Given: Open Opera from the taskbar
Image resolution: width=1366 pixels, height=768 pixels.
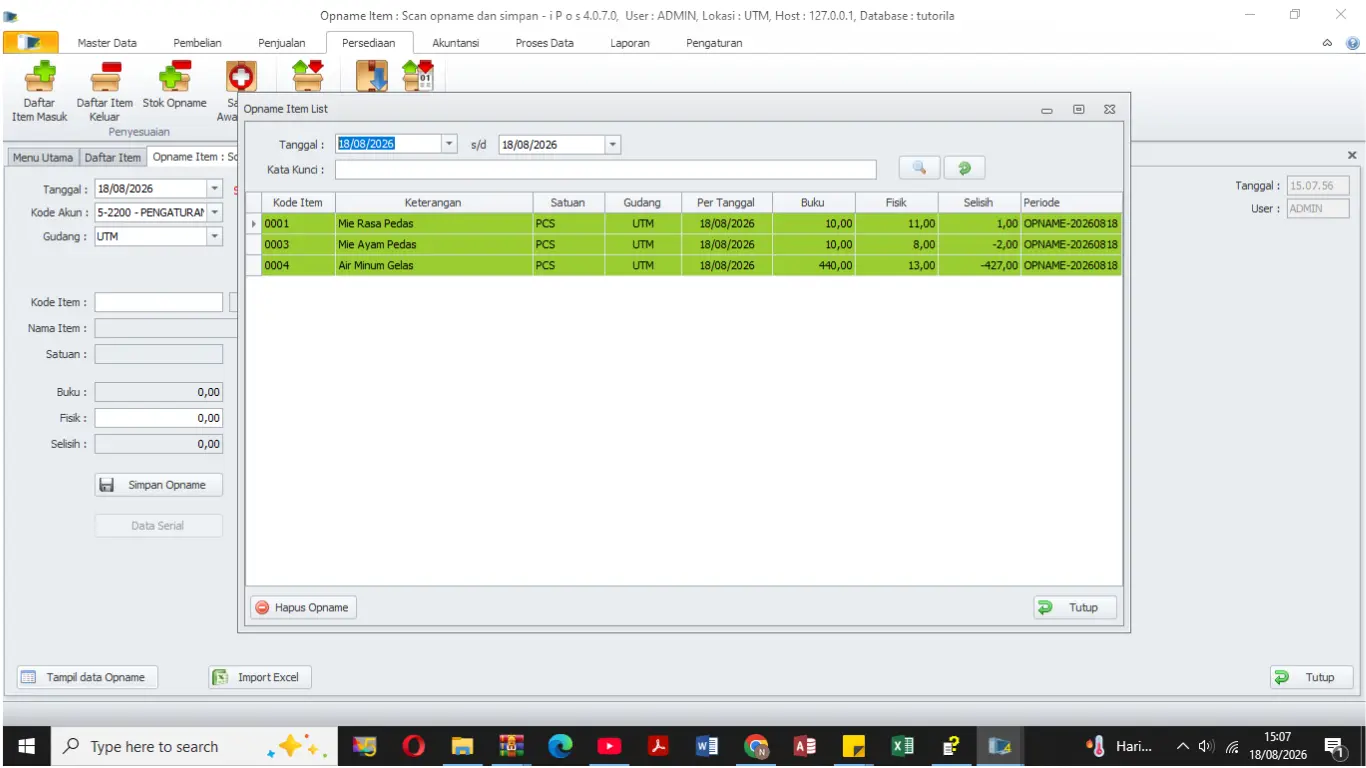Looking at the screenshot, I should (x=413, y=746).
